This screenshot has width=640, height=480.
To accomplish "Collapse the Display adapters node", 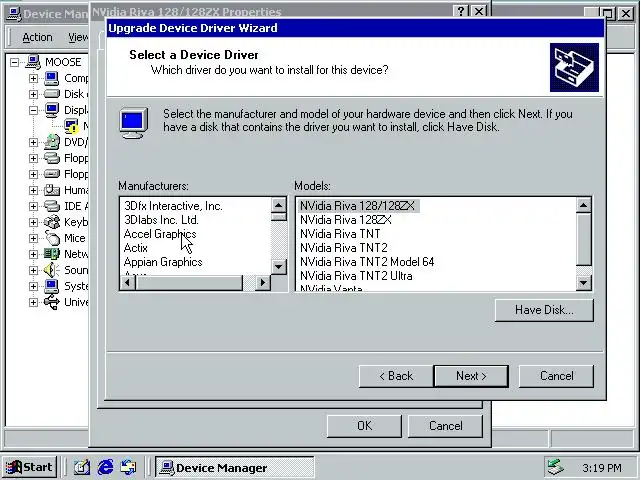I will click(x=33, y=110).
